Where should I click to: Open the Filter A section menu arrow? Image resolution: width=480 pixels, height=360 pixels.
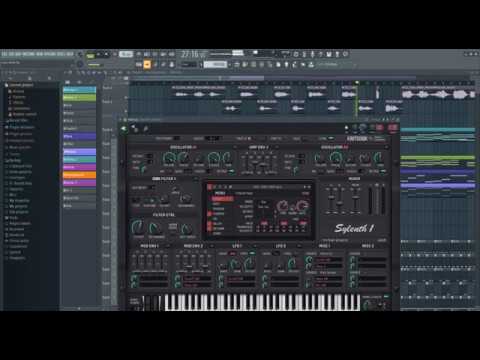tap(197, 179)
